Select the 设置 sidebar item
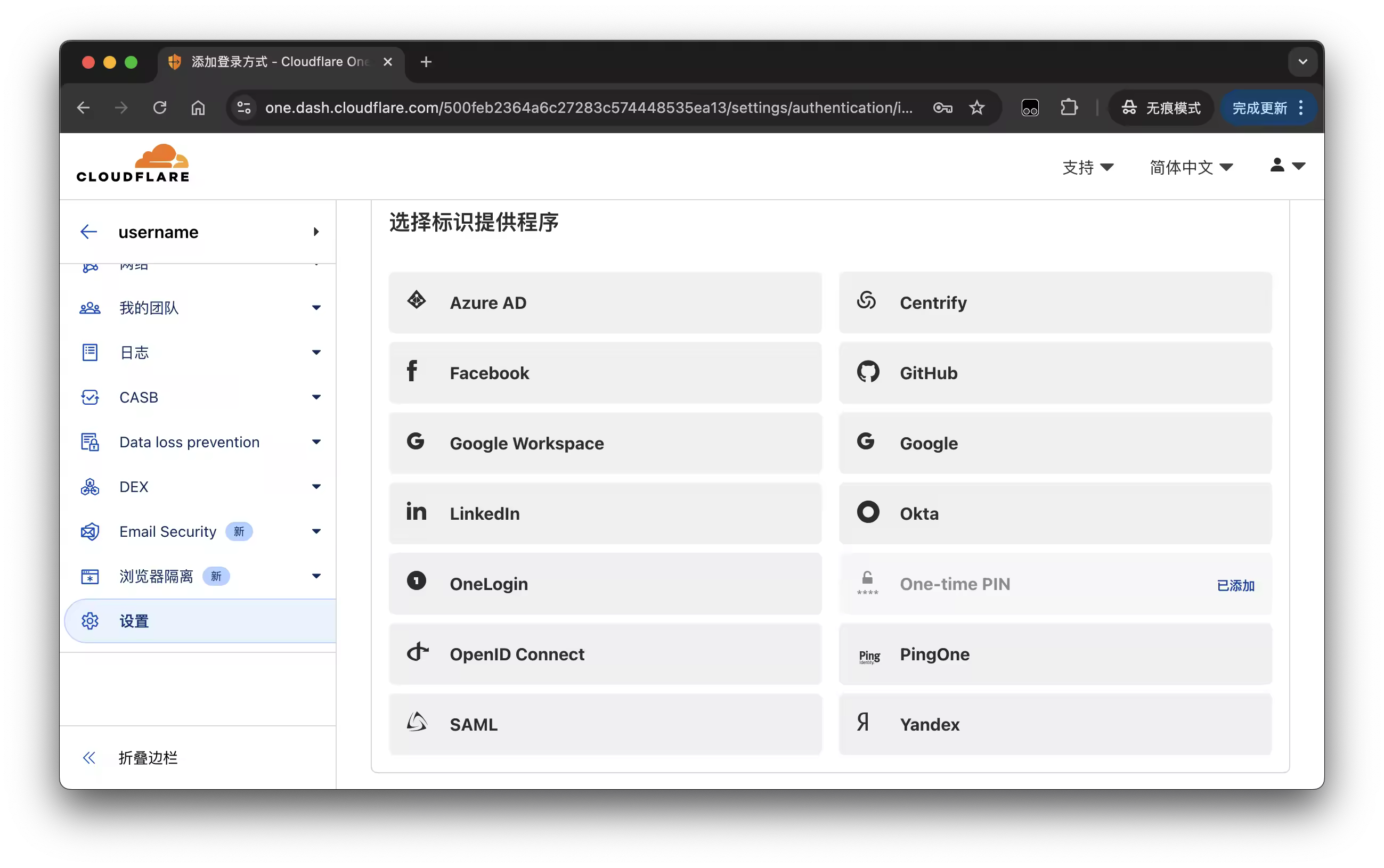This screenshot has width=1384, height=868. coord(200,620)
